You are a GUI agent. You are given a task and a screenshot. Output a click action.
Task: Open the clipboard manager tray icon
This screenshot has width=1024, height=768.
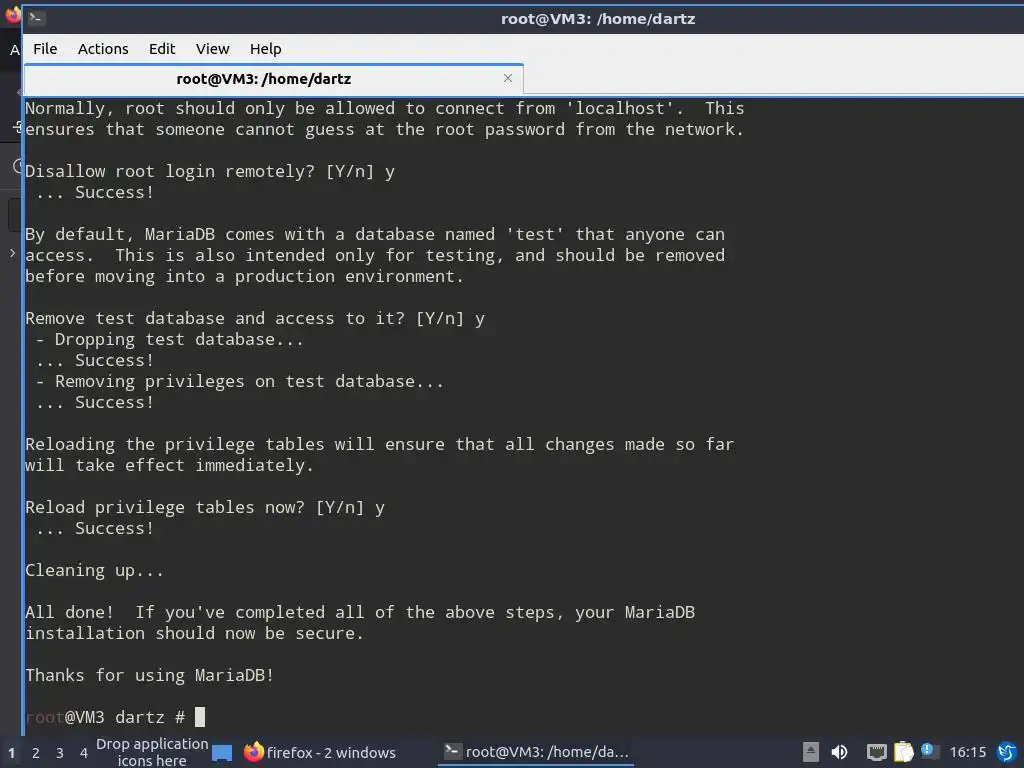tap(903, 752)
